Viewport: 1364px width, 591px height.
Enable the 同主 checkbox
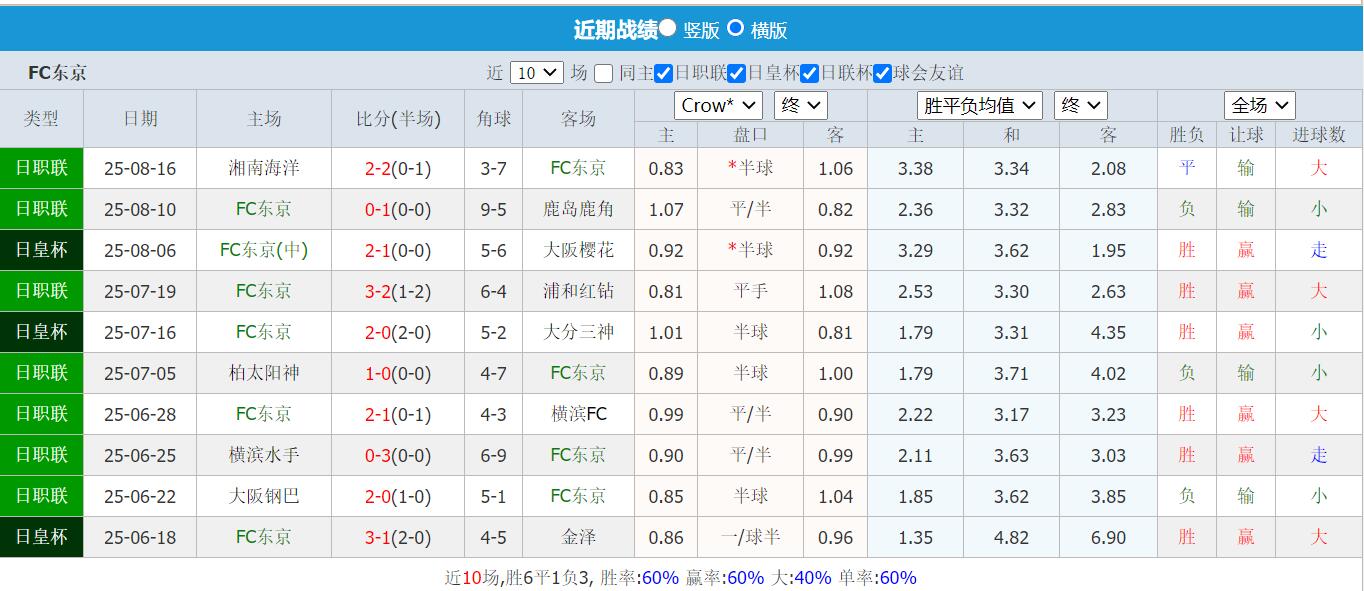tap(603, 73)
